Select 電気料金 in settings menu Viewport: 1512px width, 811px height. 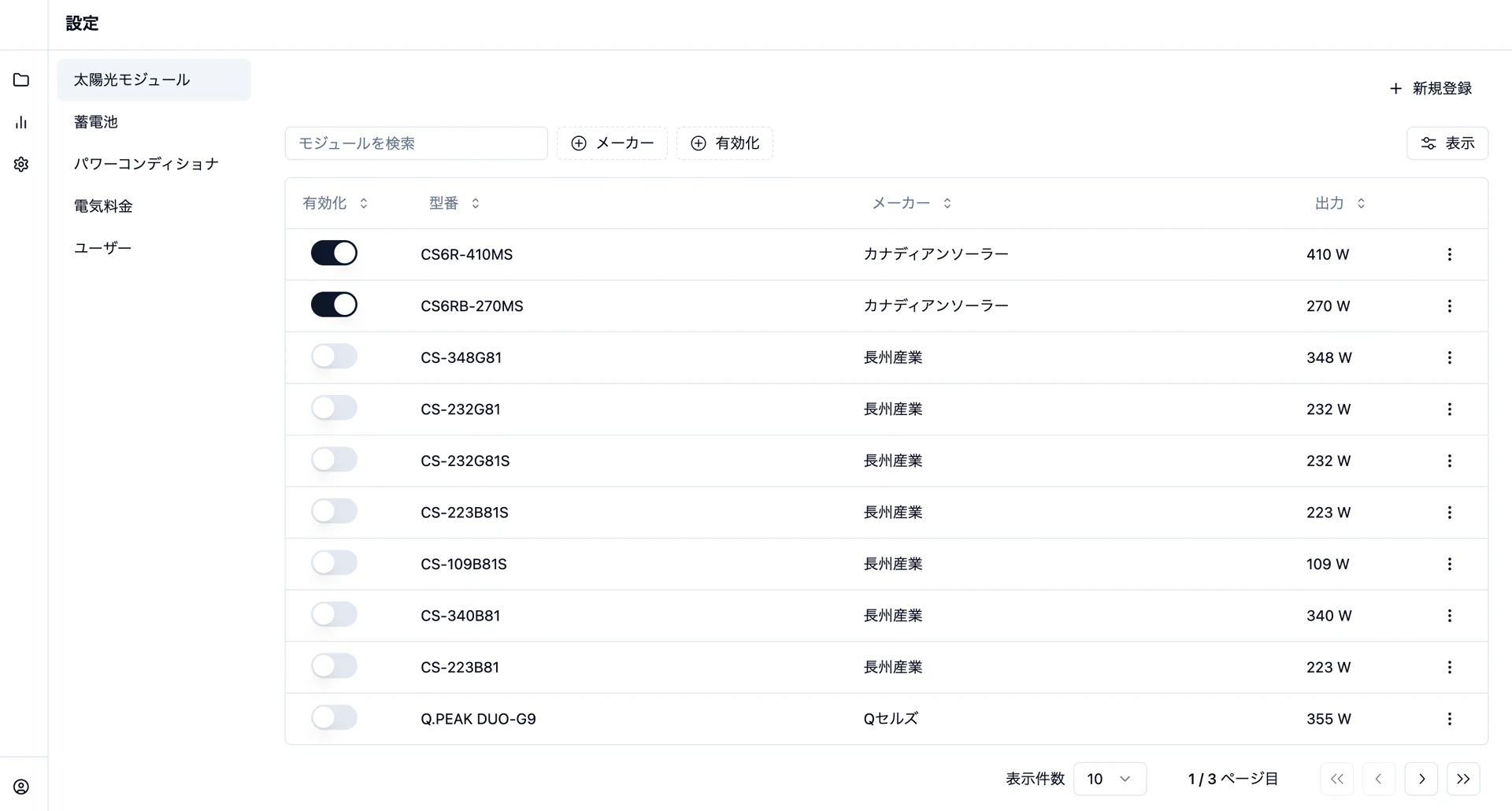(x=154, y=206)
